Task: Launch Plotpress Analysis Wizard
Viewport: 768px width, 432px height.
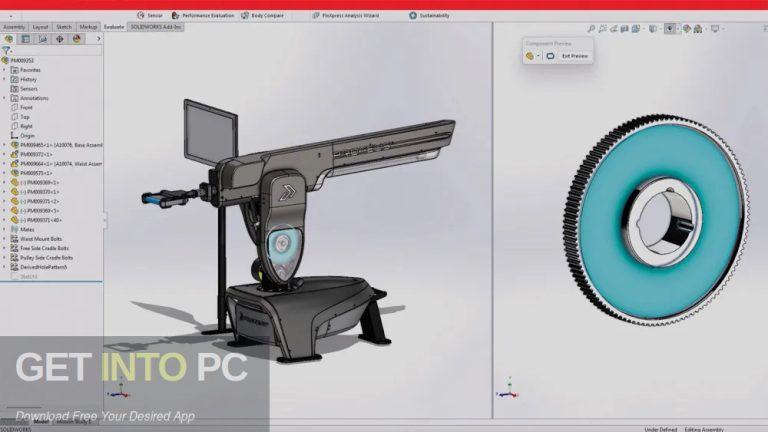Action: tap(349, 16)
